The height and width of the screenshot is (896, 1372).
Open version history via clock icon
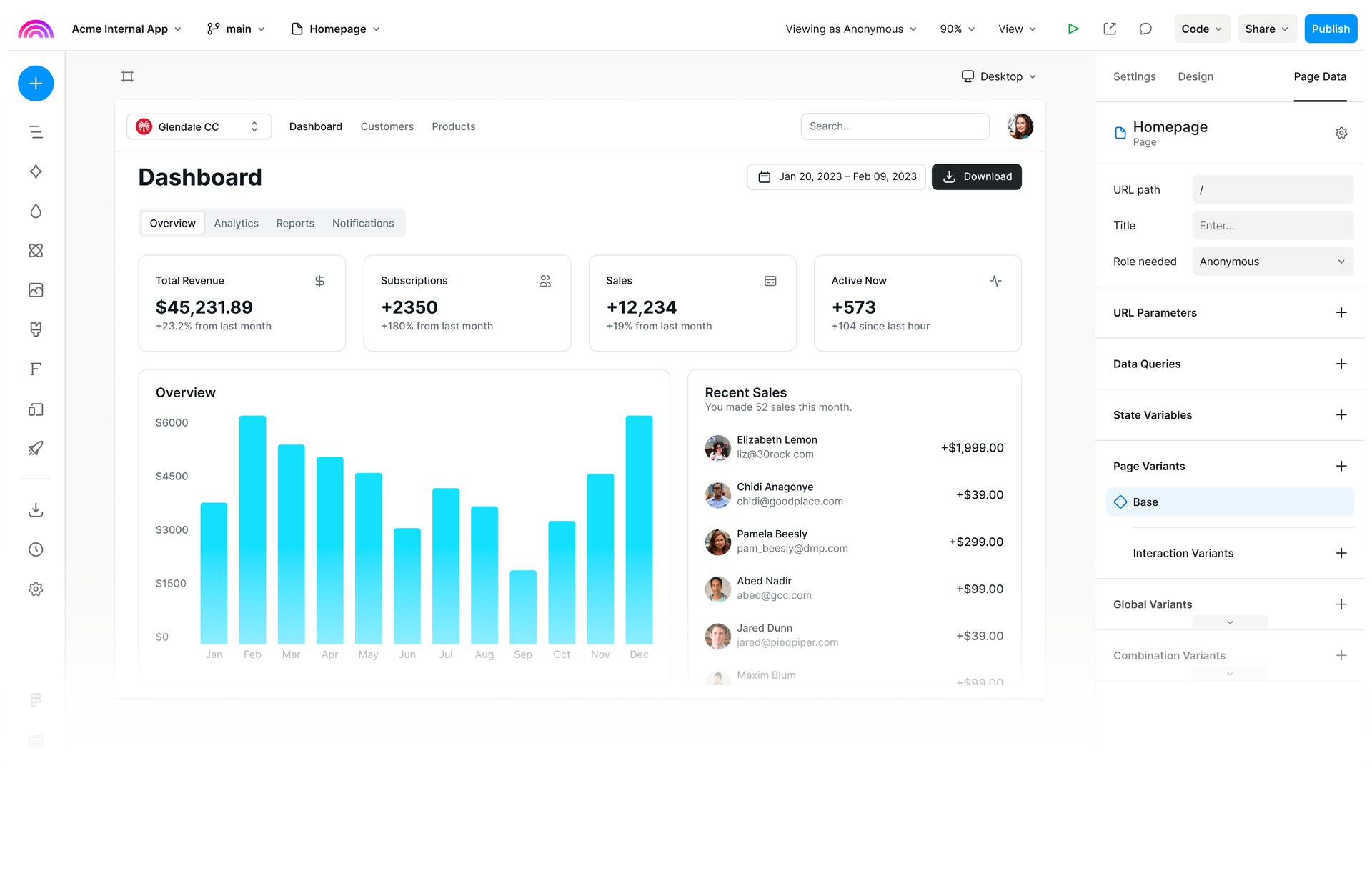pos(36,549)
